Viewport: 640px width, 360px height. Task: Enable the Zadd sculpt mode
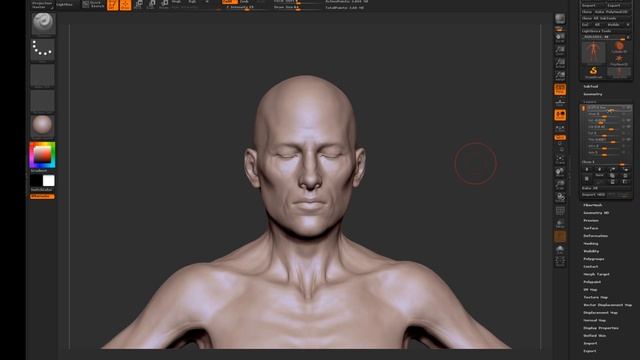pos(229,2)
